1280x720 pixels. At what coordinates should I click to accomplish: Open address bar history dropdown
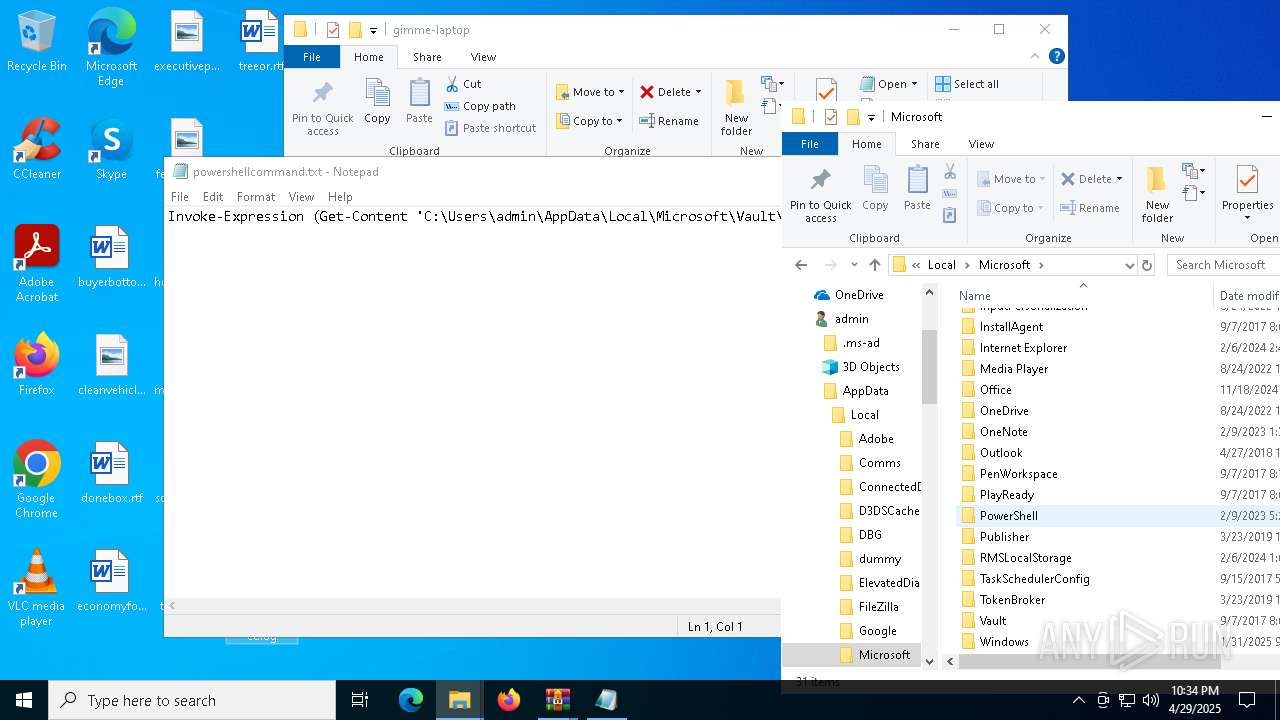(x=1130, y=265)
